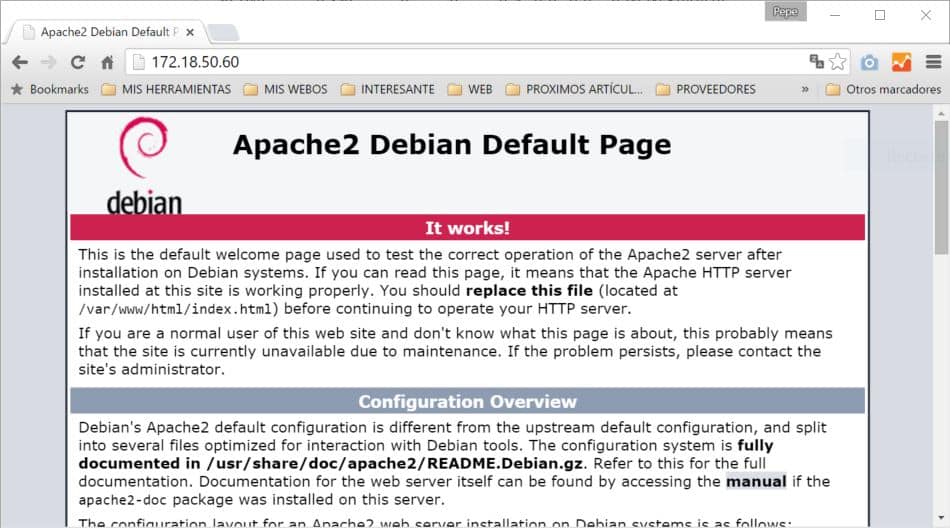Click the apache2-doc package name text

pos(123,500)
